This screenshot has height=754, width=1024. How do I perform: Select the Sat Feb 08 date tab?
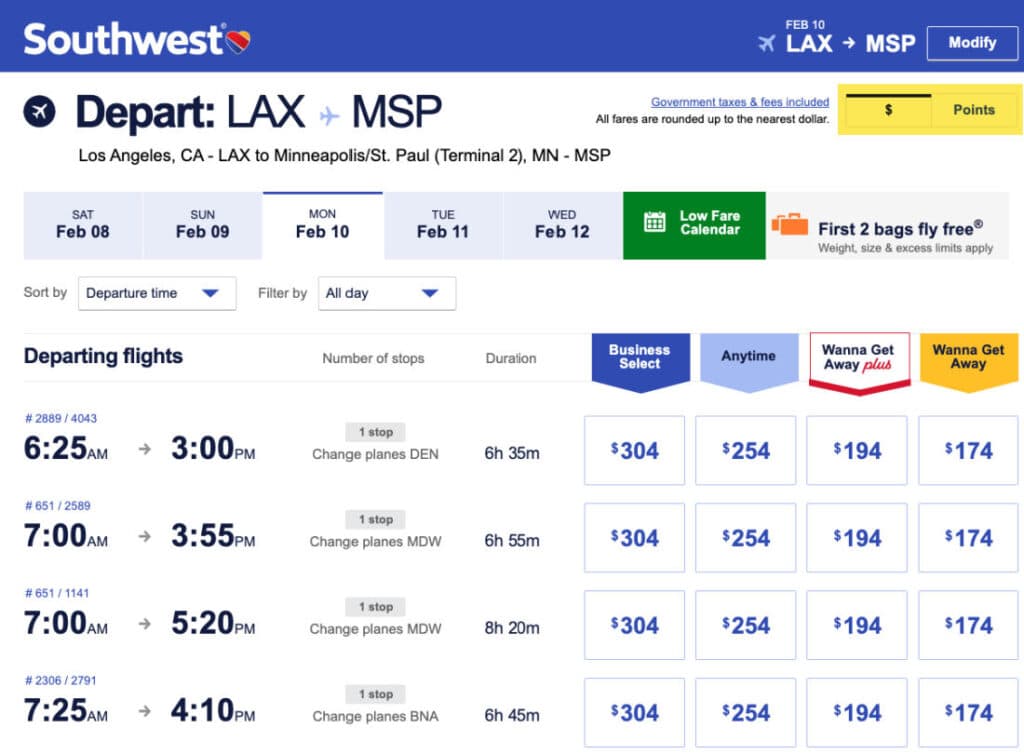(x=83, y=224)
